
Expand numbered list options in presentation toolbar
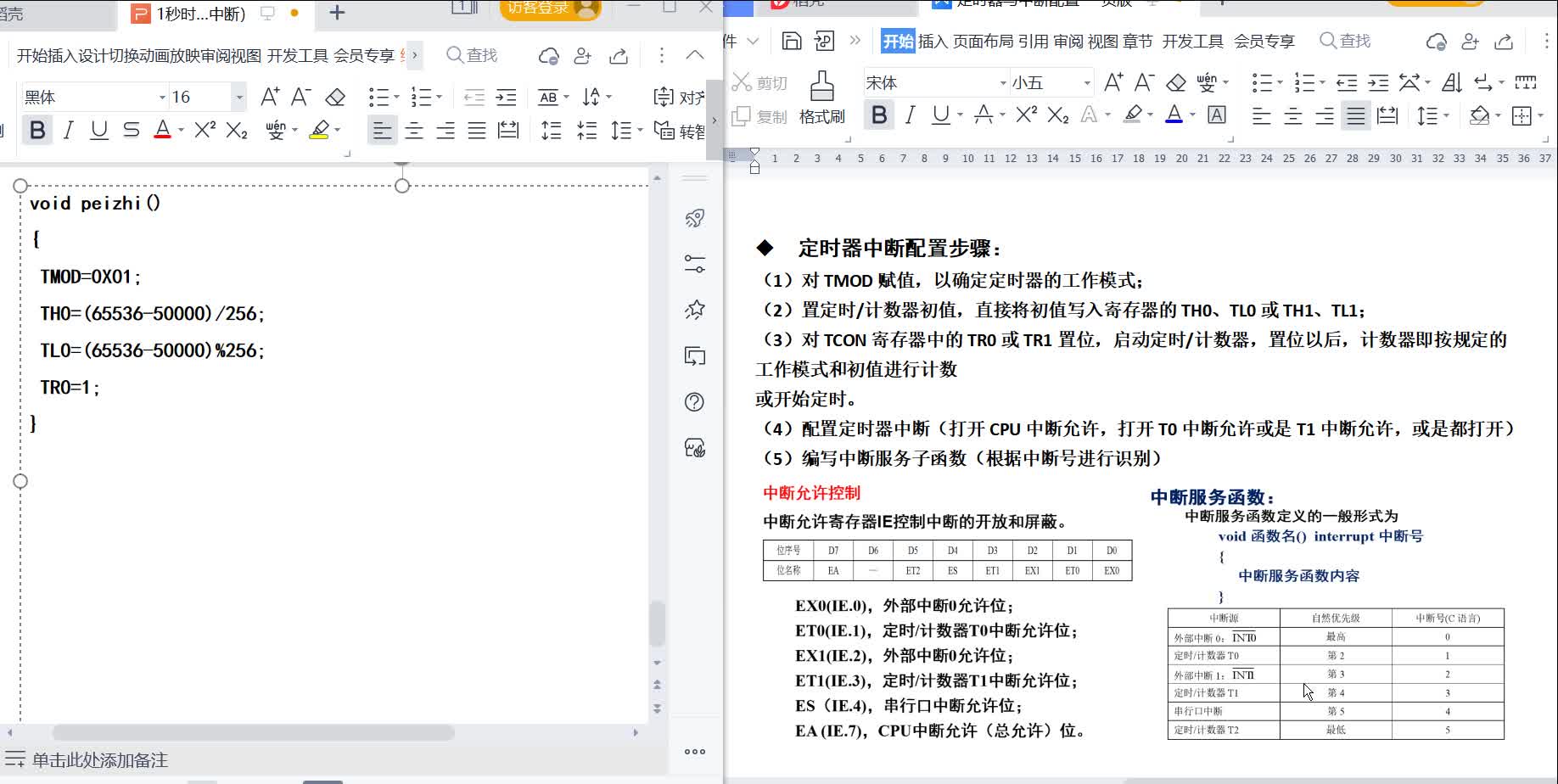point(439,98)
